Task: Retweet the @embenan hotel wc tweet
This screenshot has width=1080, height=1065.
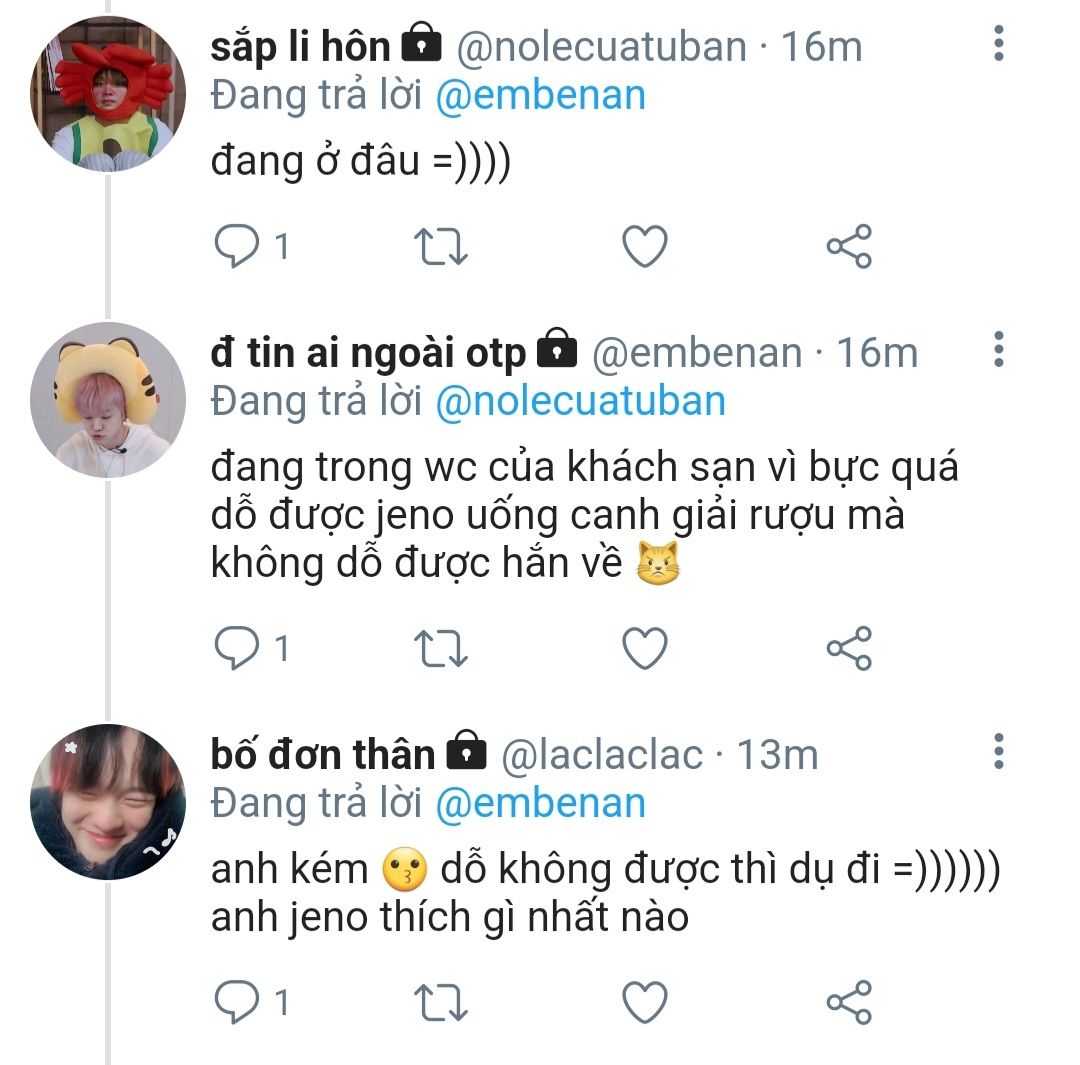Action: (441, 648)
